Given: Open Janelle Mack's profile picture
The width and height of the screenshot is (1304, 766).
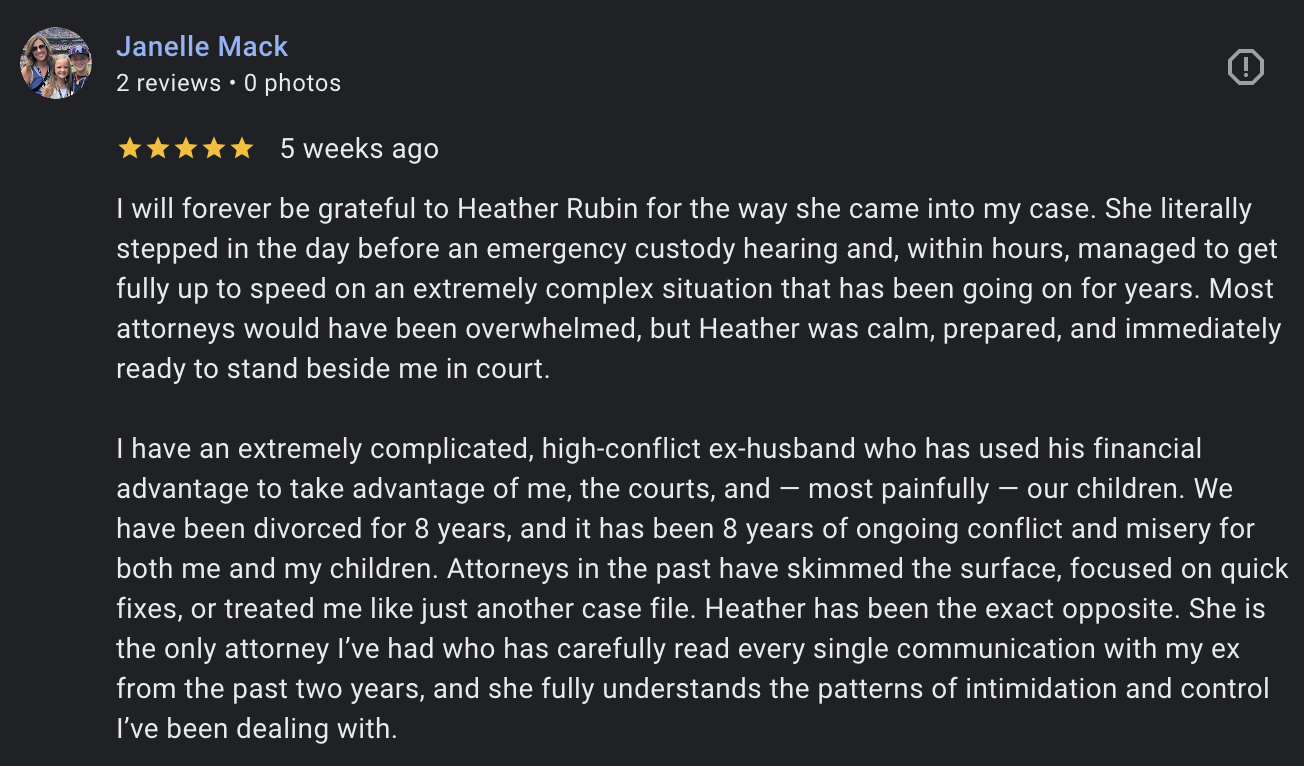Looking at the screenshot, I should pyautogui.click(x=56, y=63).
